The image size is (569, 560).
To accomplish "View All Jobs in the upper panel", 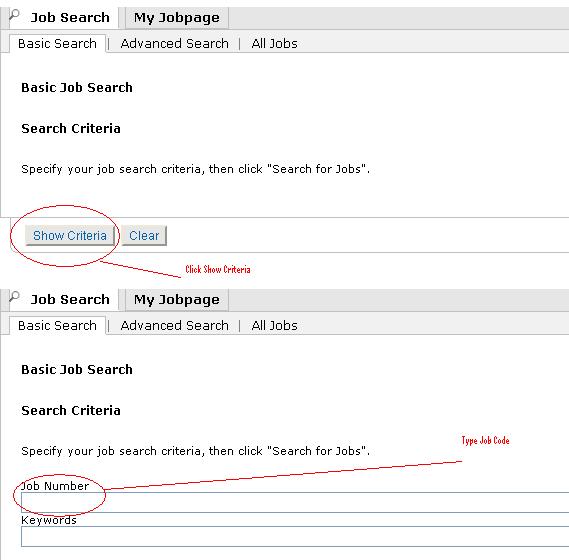I will (x=274, y=44).
